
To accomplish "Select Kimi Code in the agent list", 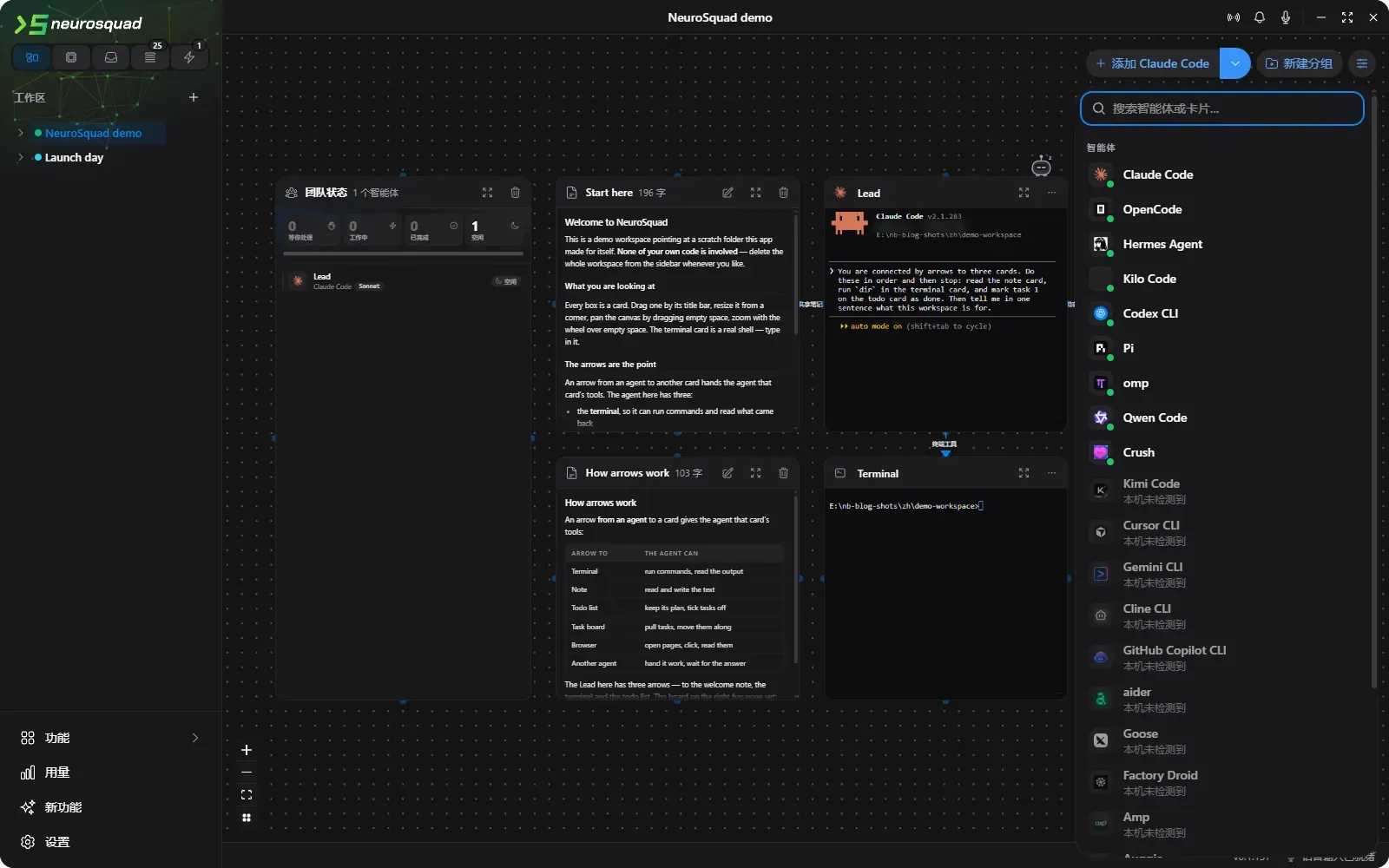I will (1224, 490).
